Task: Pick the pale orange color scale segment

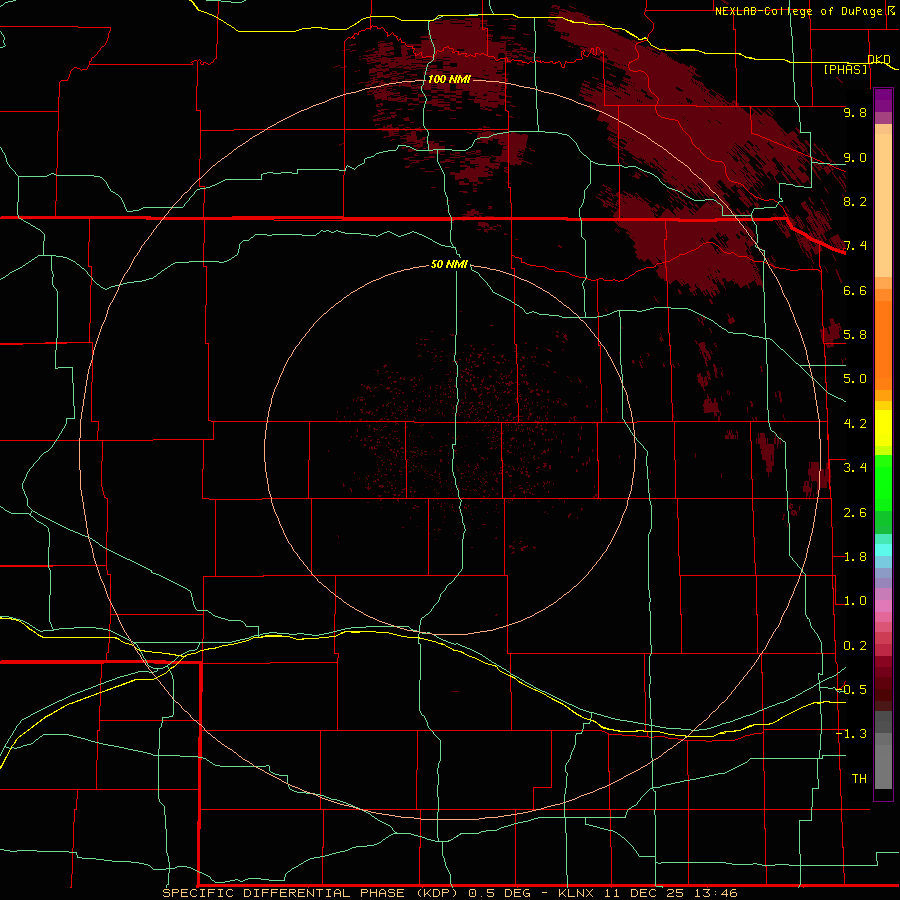Action: click(x=883, y=205)
